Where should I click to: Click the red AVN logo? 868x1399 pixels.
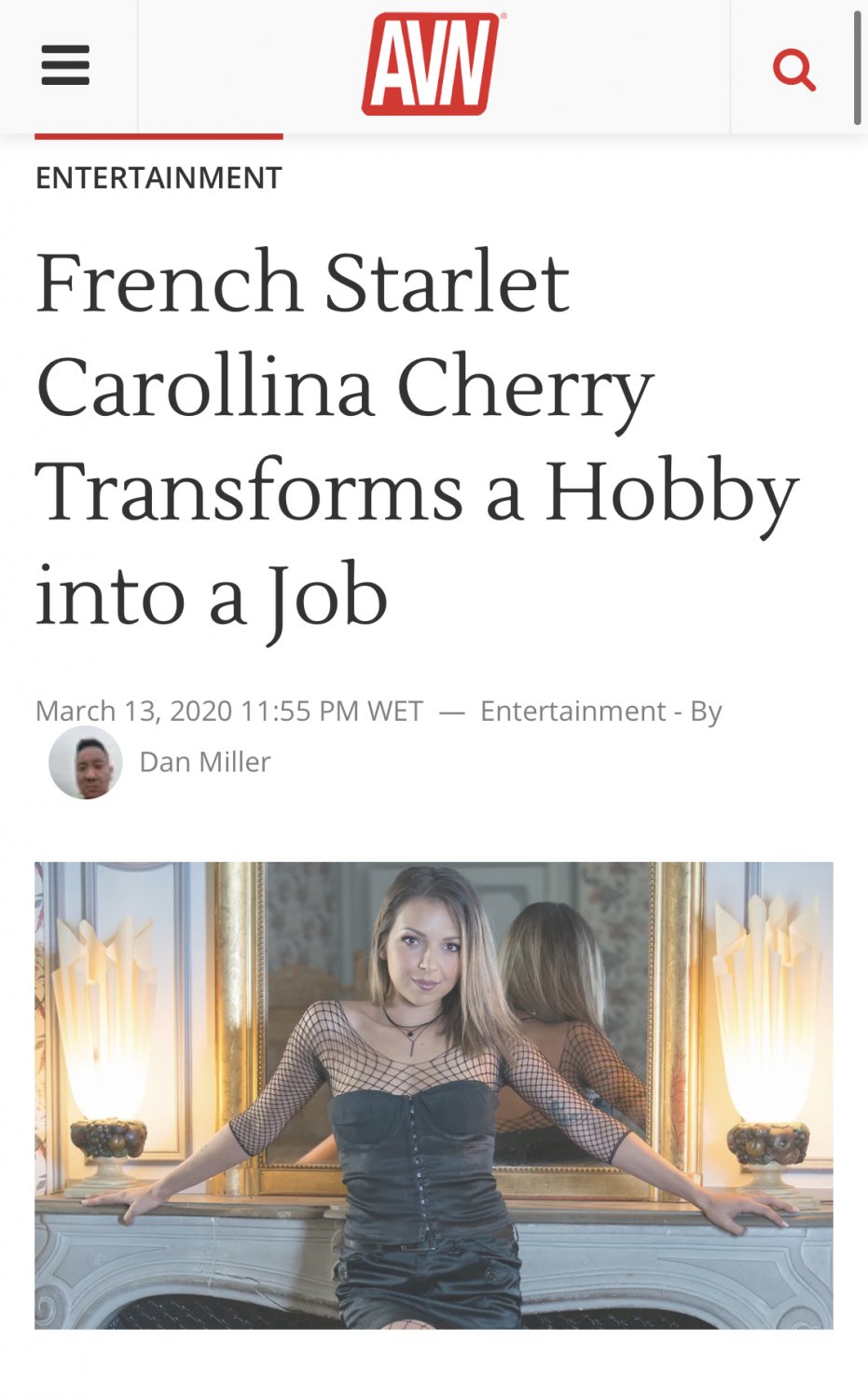(431, 64)
